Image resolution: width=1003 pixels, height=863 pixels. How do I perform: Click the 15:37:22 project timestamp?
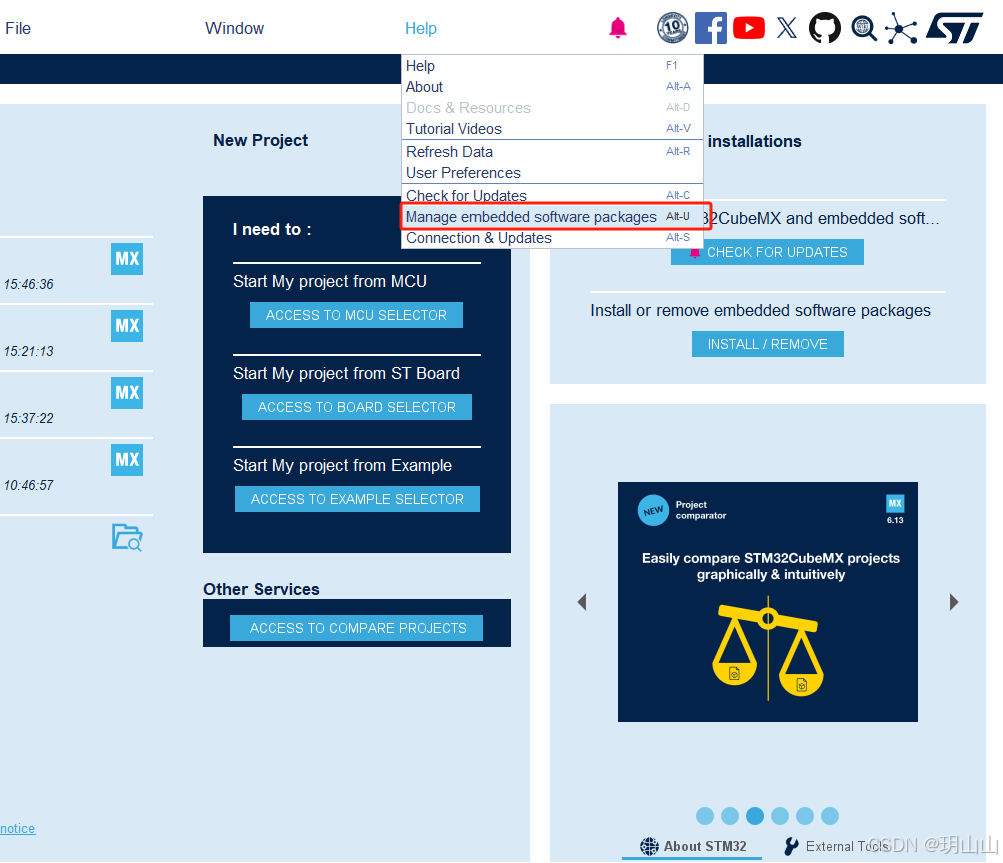click(29, 418)
